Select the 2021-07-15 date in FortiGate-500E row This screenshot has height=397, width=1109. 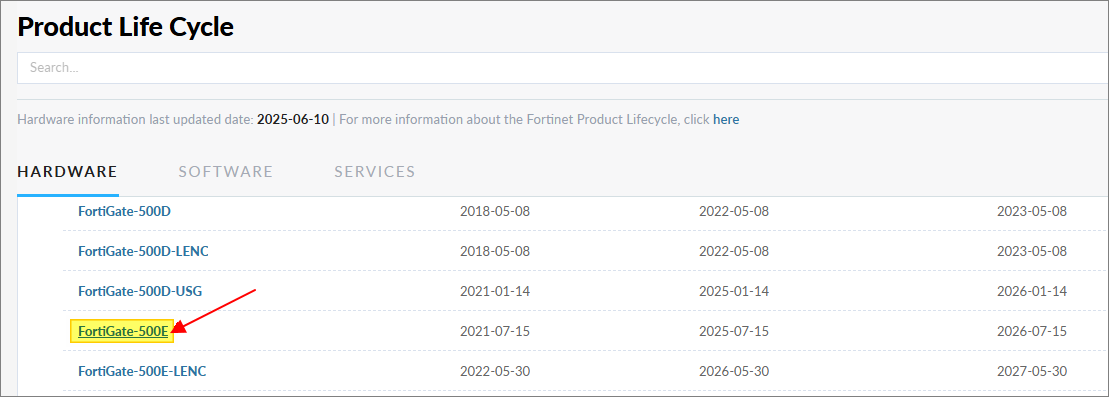494,331
